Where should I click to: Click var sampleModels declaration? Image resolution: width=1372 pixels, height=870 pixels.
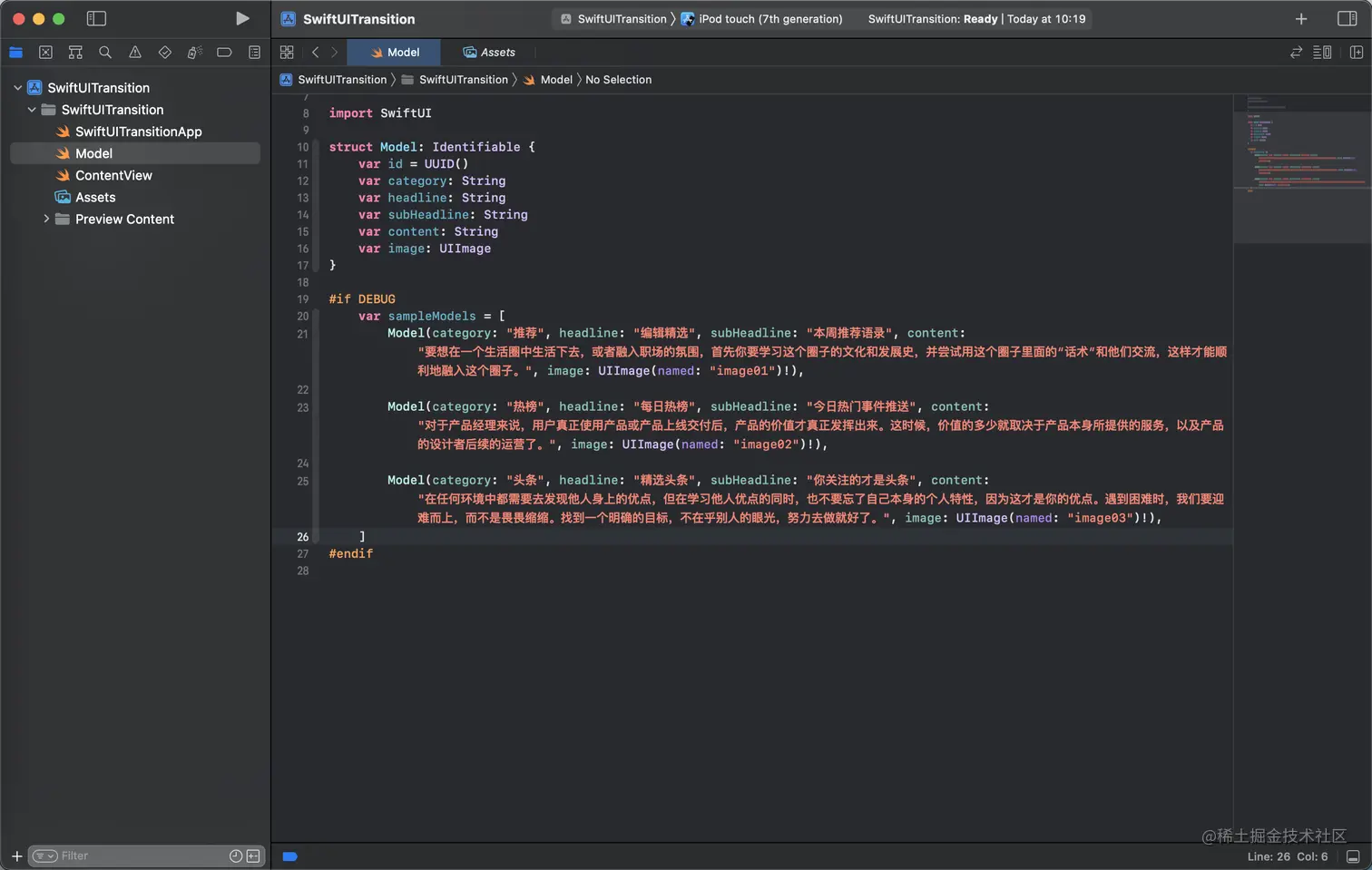(x=432, y=317)
